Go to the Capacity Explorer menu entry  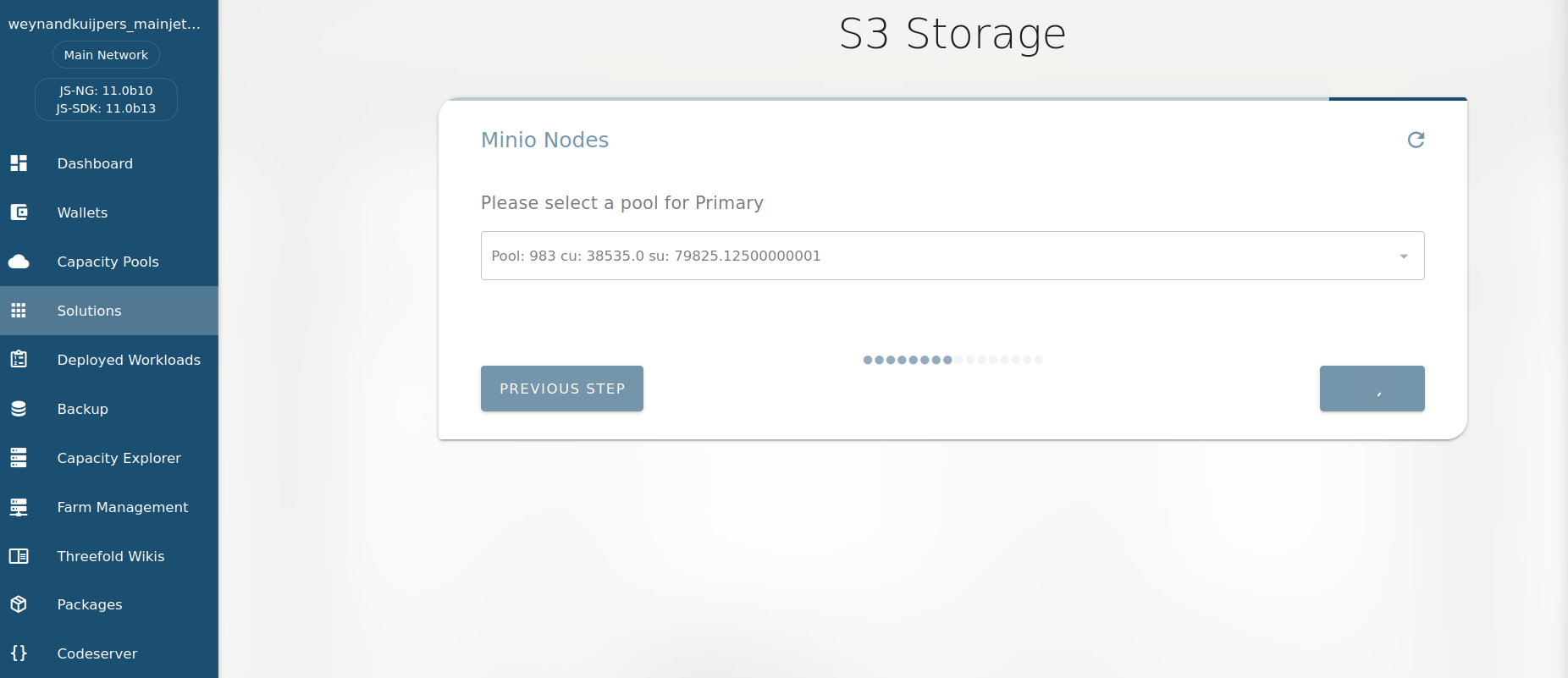119,458
